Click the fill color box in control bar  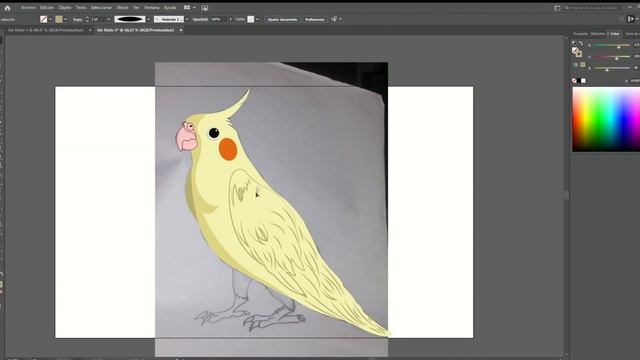pyautogui.click(x=44, y=19)
